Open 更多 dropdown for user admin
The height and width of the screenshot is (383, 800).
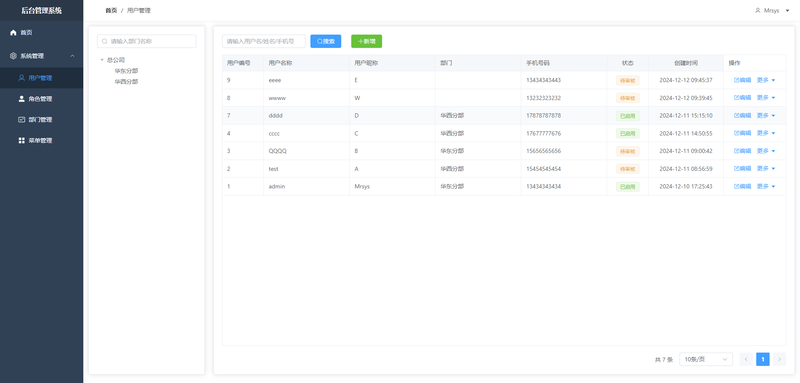[766, 187]
